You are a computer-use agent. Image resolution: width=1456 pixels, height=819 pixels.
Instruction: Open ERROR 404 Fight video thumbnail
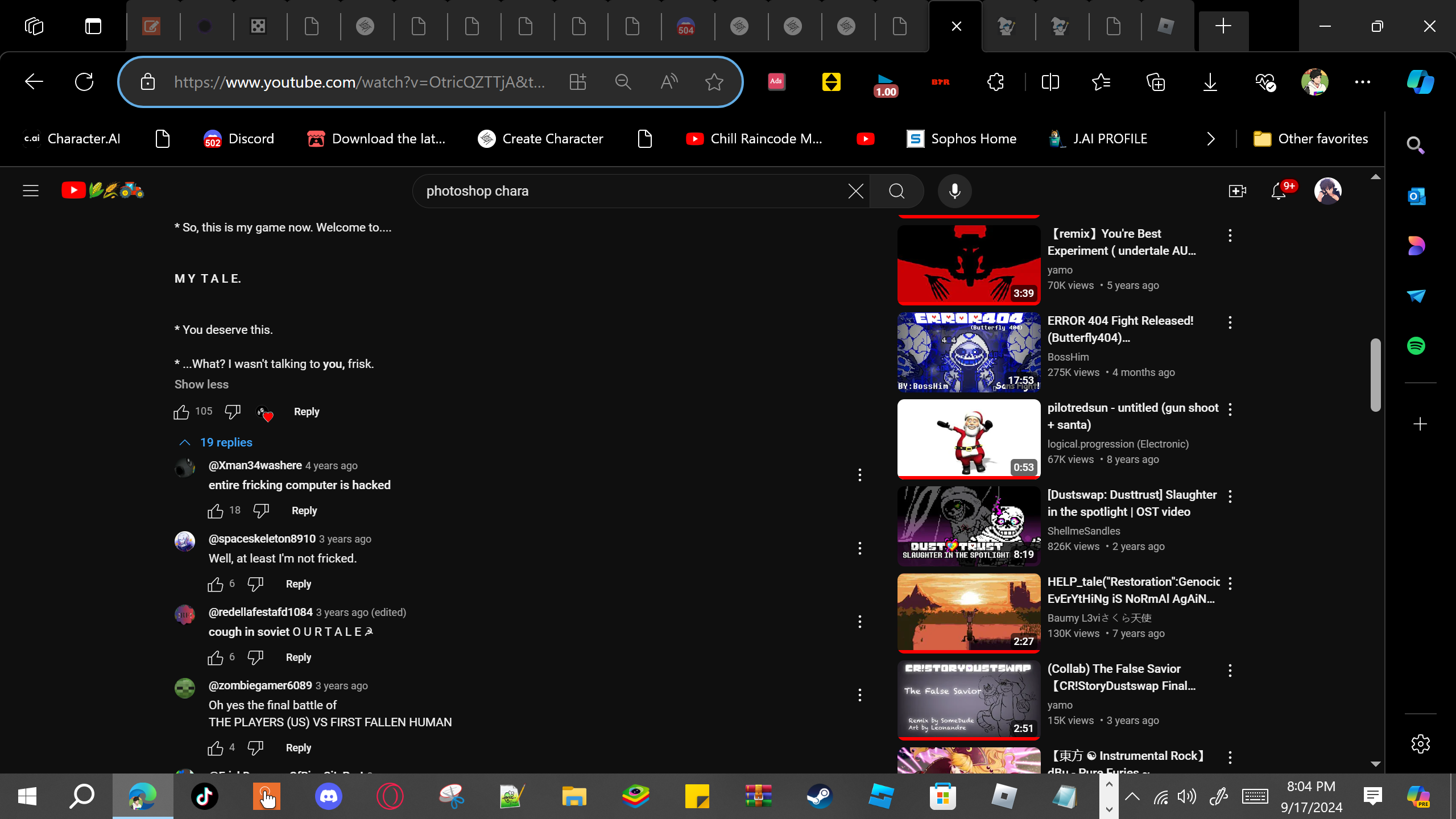tap(969, 352)
